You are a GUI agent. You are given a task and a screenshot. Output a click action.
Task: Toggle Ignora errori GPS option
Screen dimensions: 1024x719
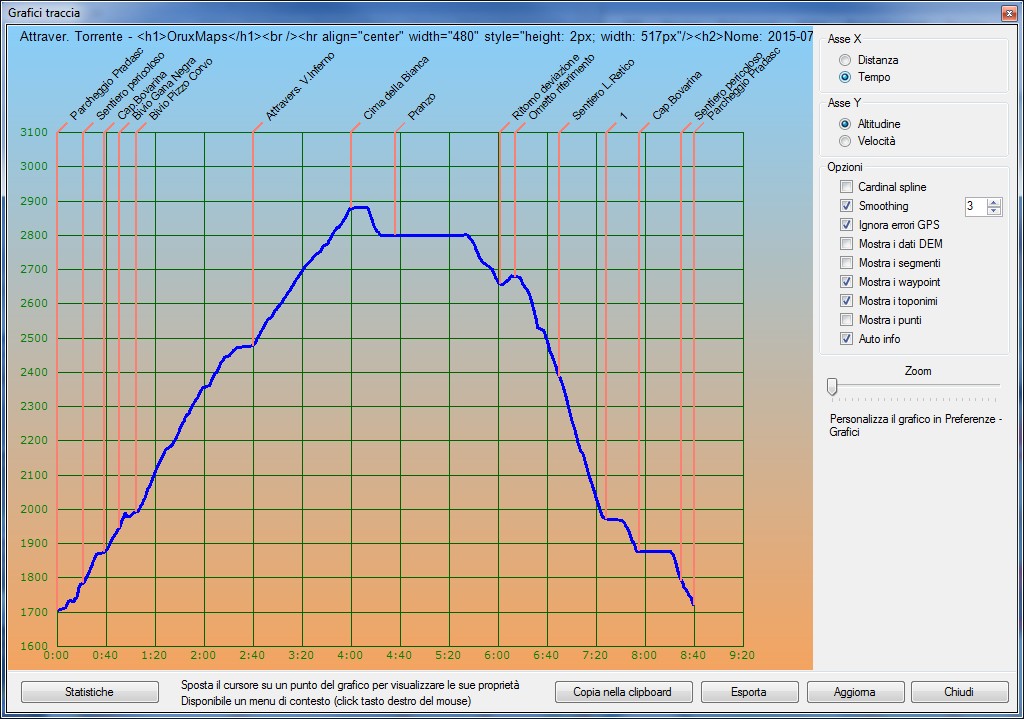847,225
